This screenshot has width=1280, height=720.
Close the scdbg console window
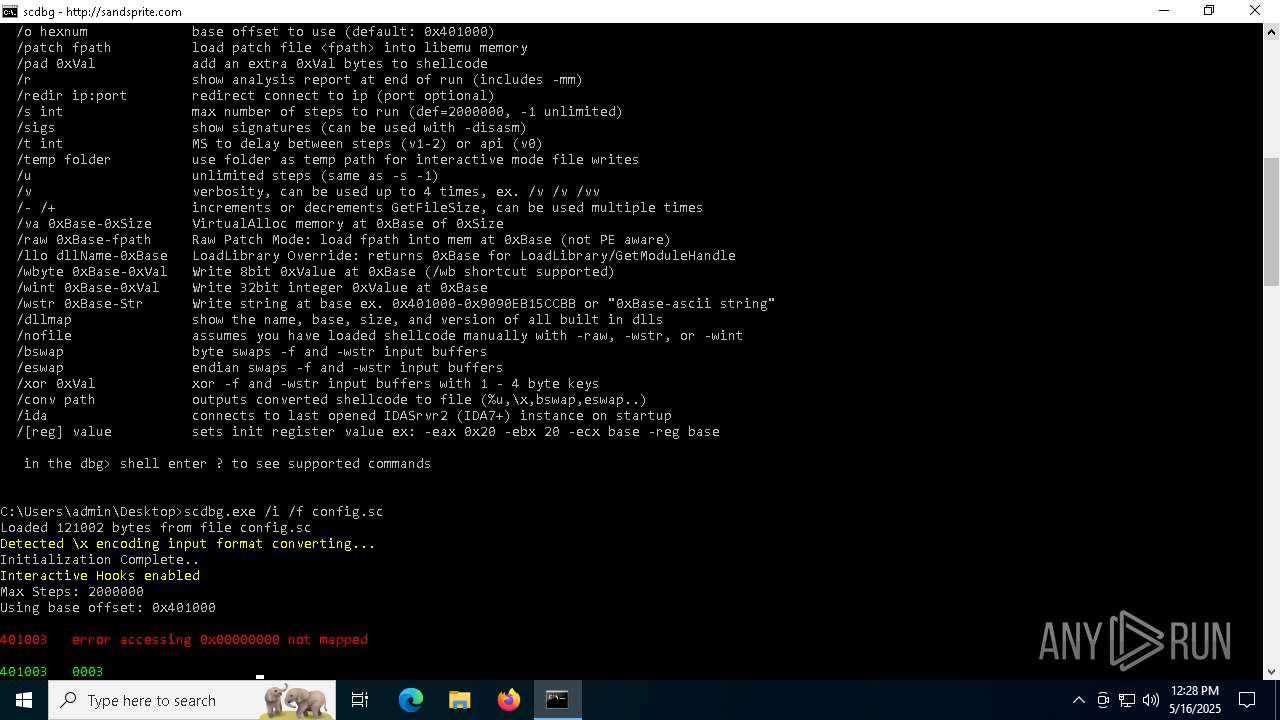tap(1255, 11)
